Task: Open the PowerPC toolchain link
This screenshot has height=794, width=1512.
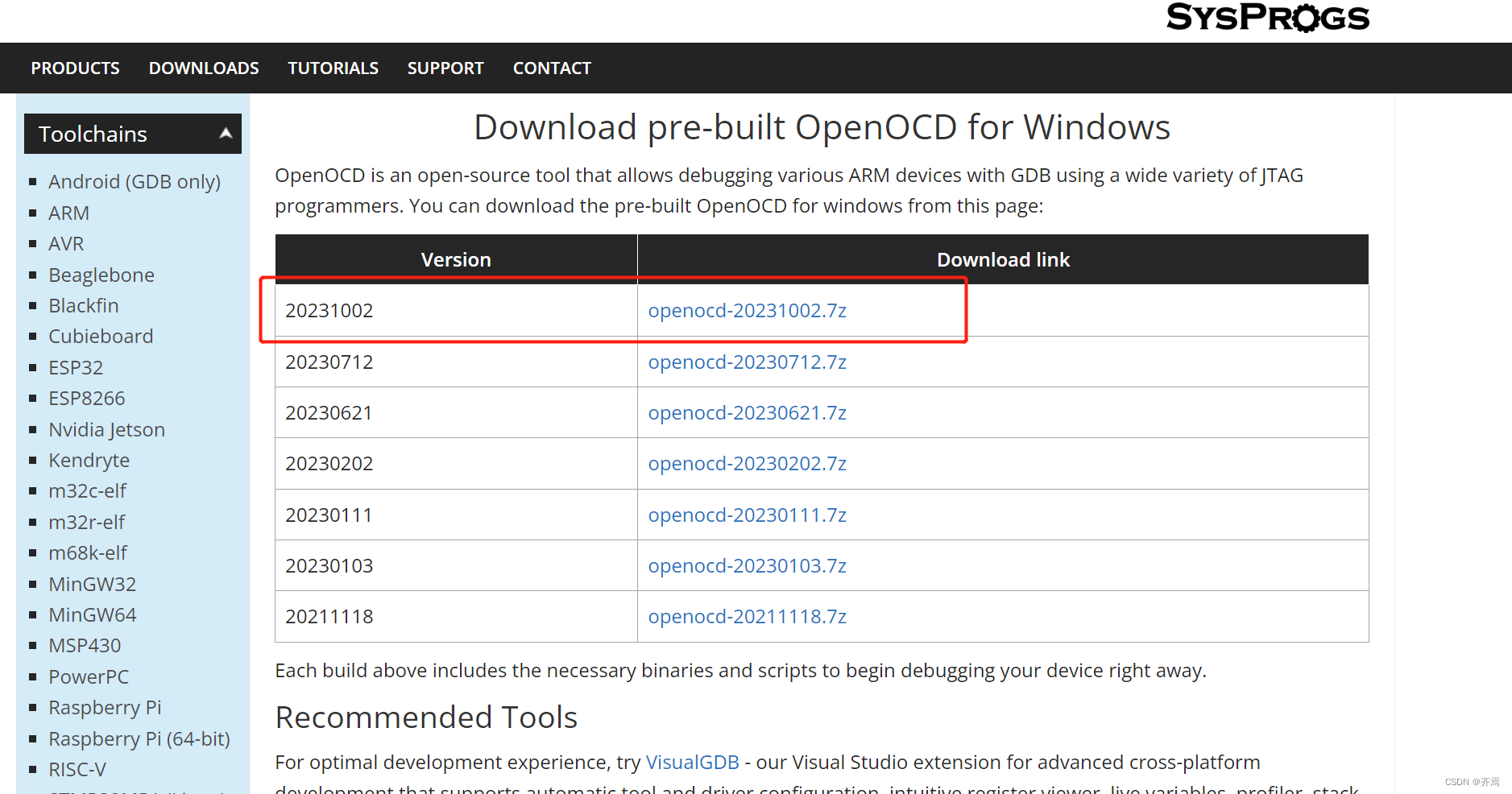Action: pos(89,677)
